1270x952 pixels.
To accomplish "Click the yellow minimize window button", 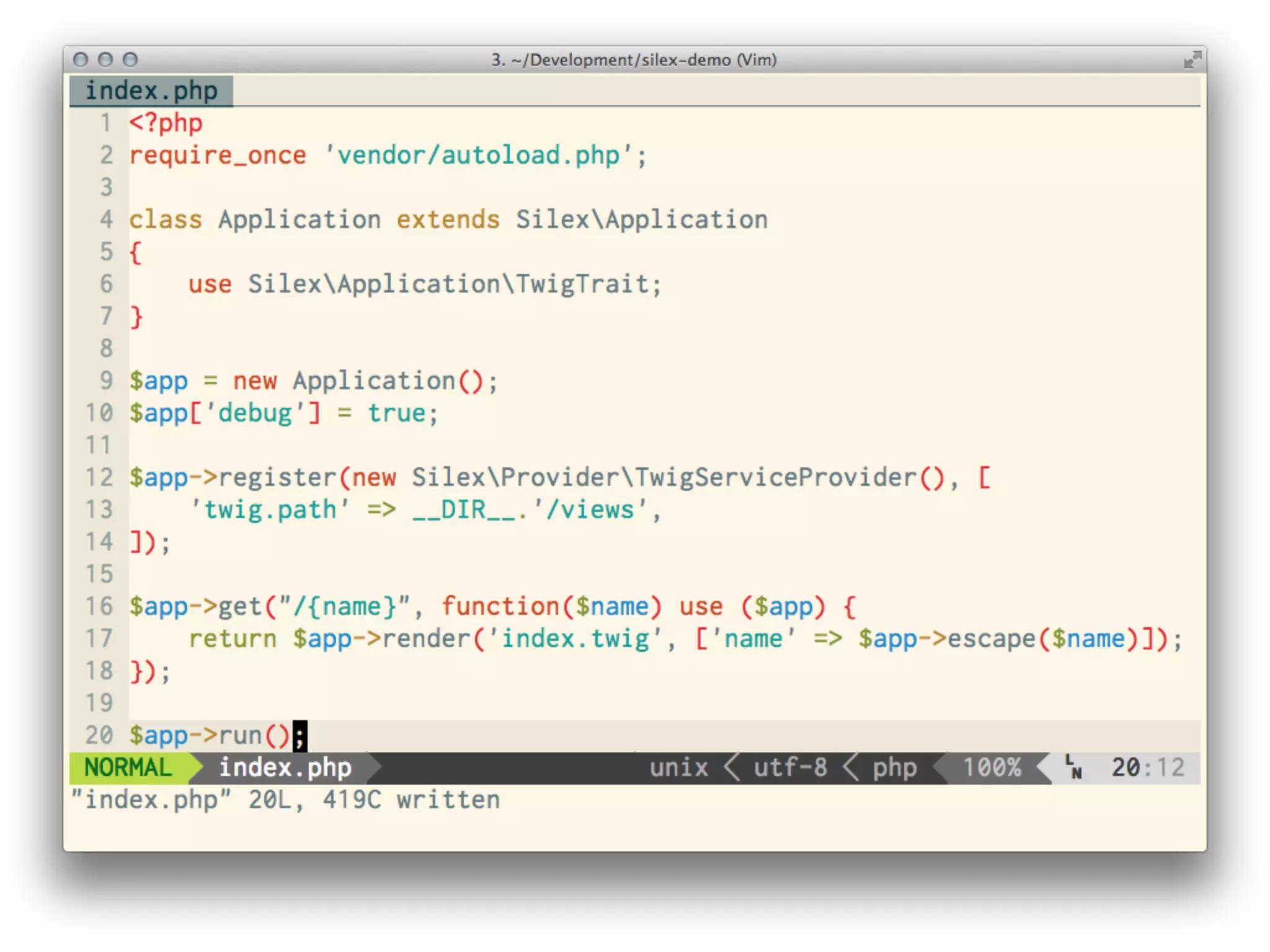I will click(x=105, y=59).
